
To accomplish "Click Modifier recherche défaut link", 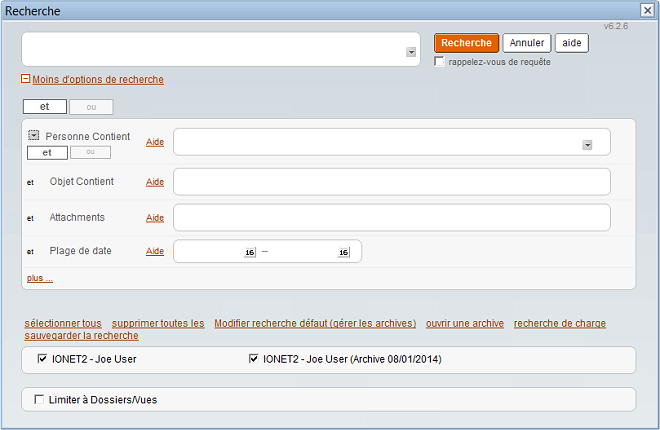I will coord(315,324).
